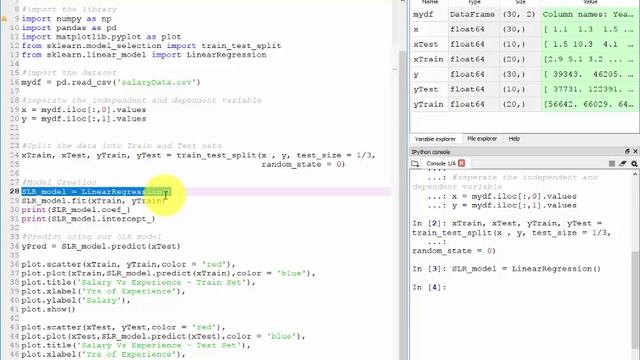Image resolution: width=640 pixels, height=360 pixels.
Task: Click the yTrain value cell starting 56642
Action: tap(589, 104)
